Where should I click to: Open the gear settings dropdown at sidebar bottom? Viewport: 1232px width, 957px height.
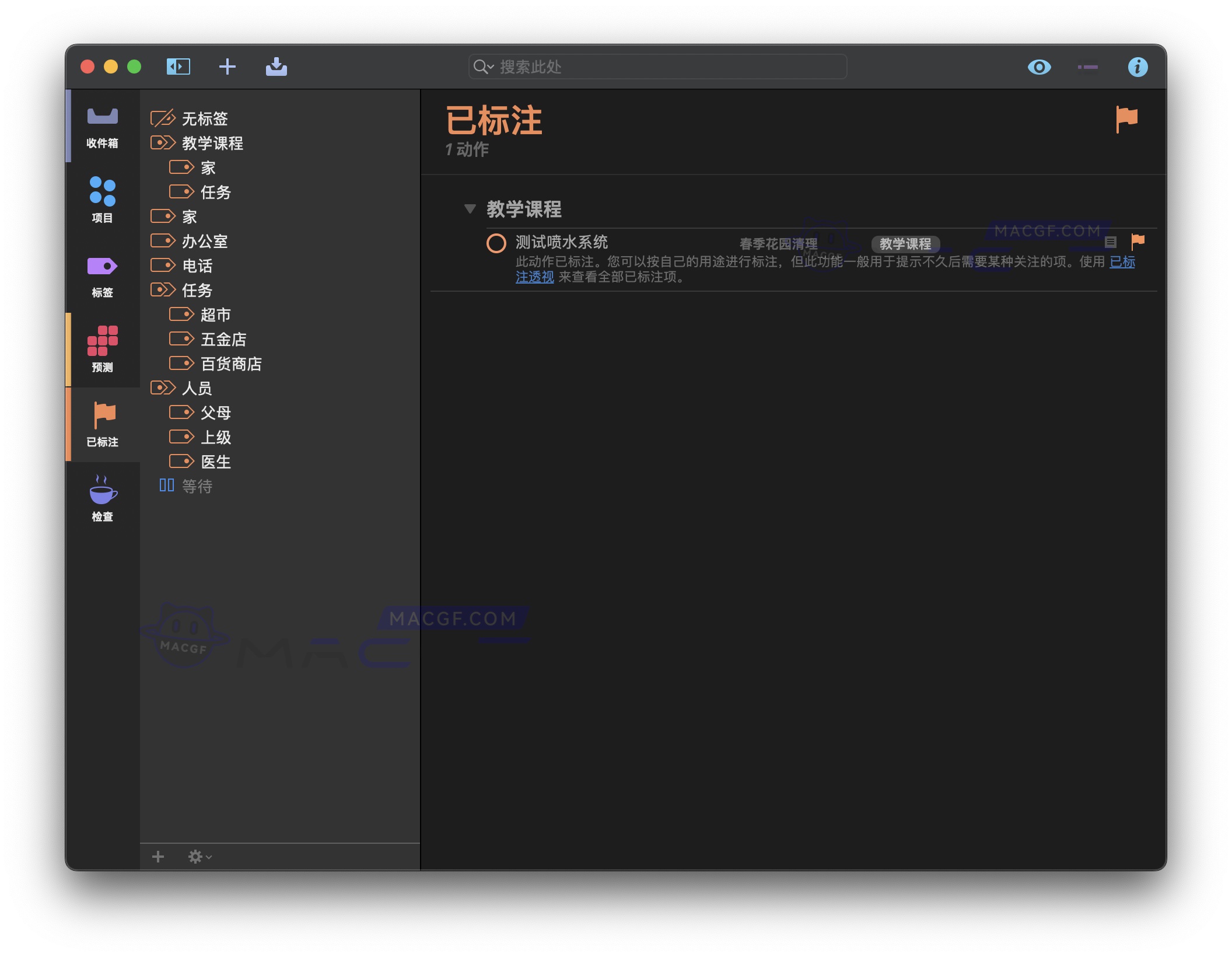click(197, 856)
